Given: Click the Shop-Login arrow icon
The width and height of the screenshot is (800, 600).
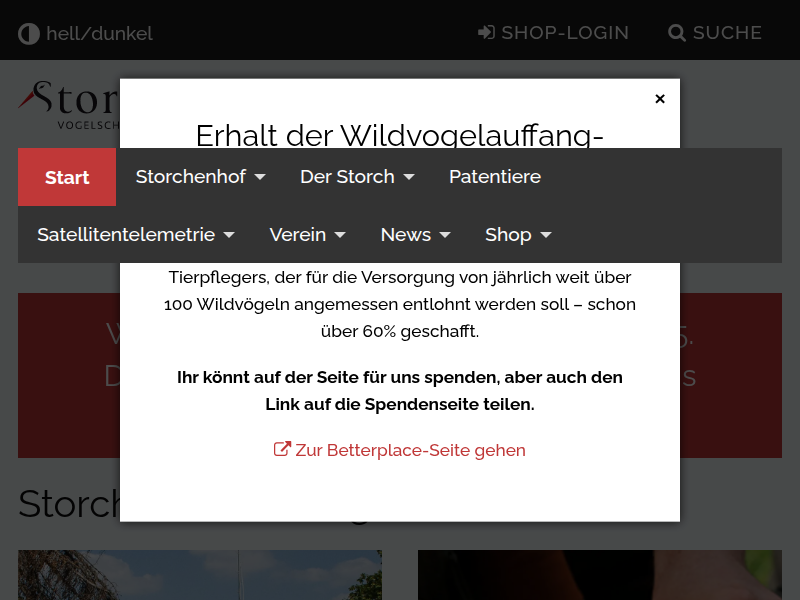Looking at the screenshot, I should coord(487,33).
